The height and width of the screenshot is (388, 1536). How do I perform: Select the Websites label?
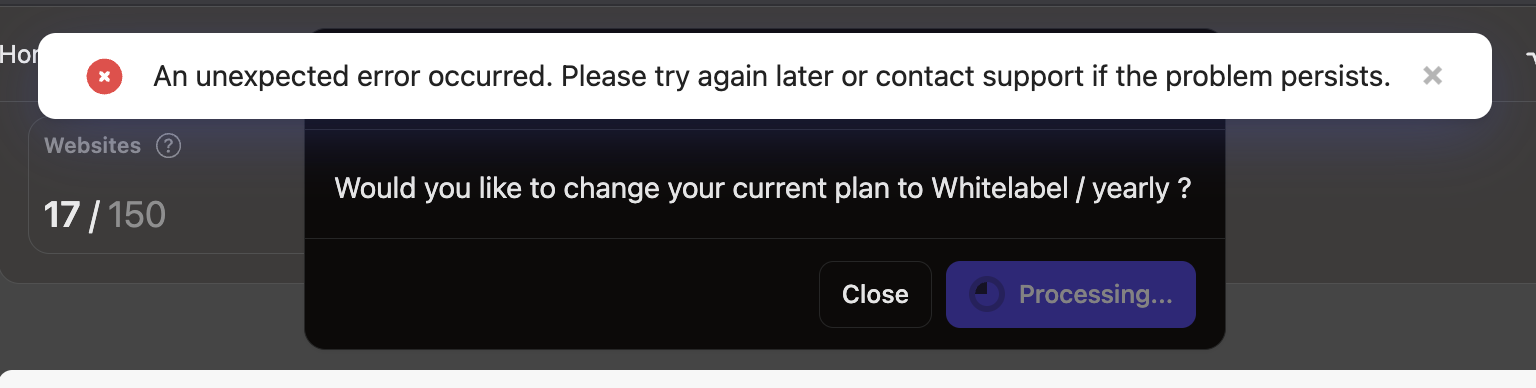pos(93,146)
